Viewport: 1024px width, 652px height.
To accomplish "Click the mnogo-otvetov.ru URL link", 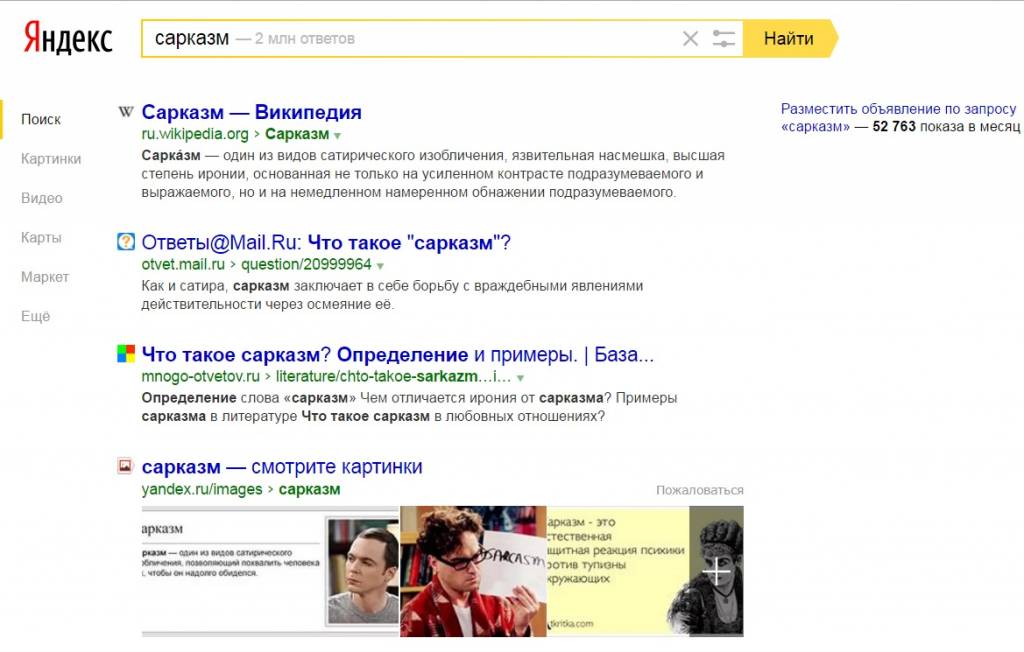I will [x=200, y=377].
